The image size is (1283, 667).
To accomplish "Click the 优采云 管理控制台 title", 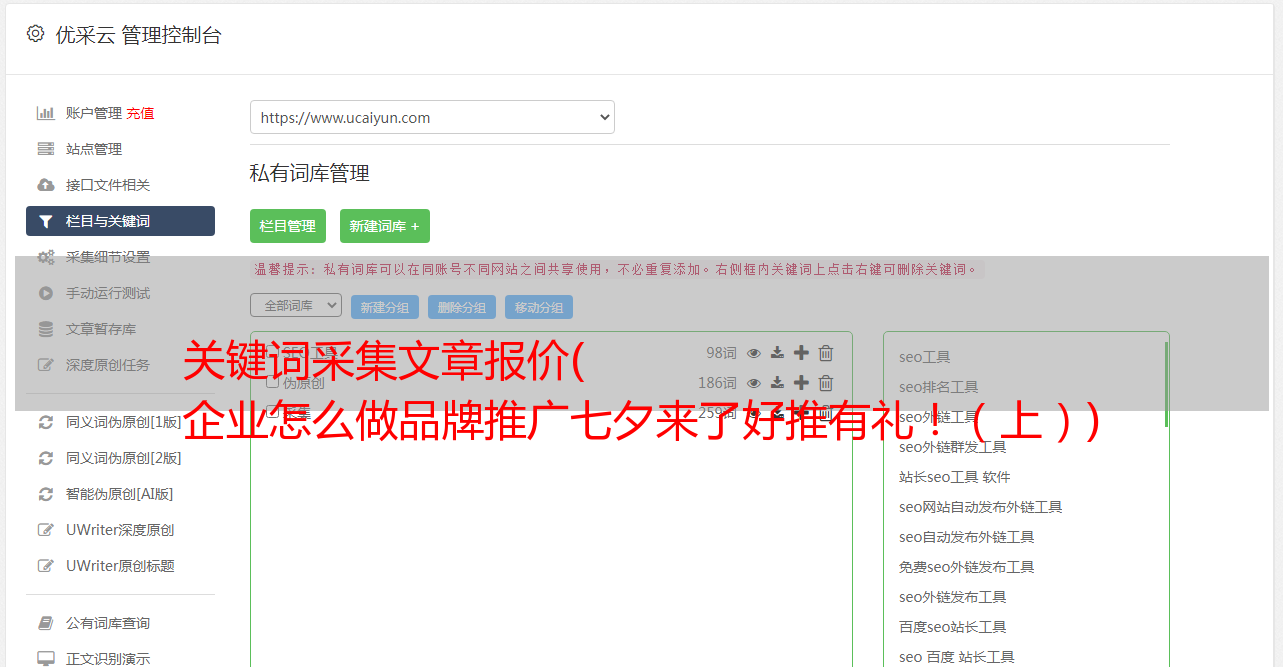I will [x=138, y=35].
